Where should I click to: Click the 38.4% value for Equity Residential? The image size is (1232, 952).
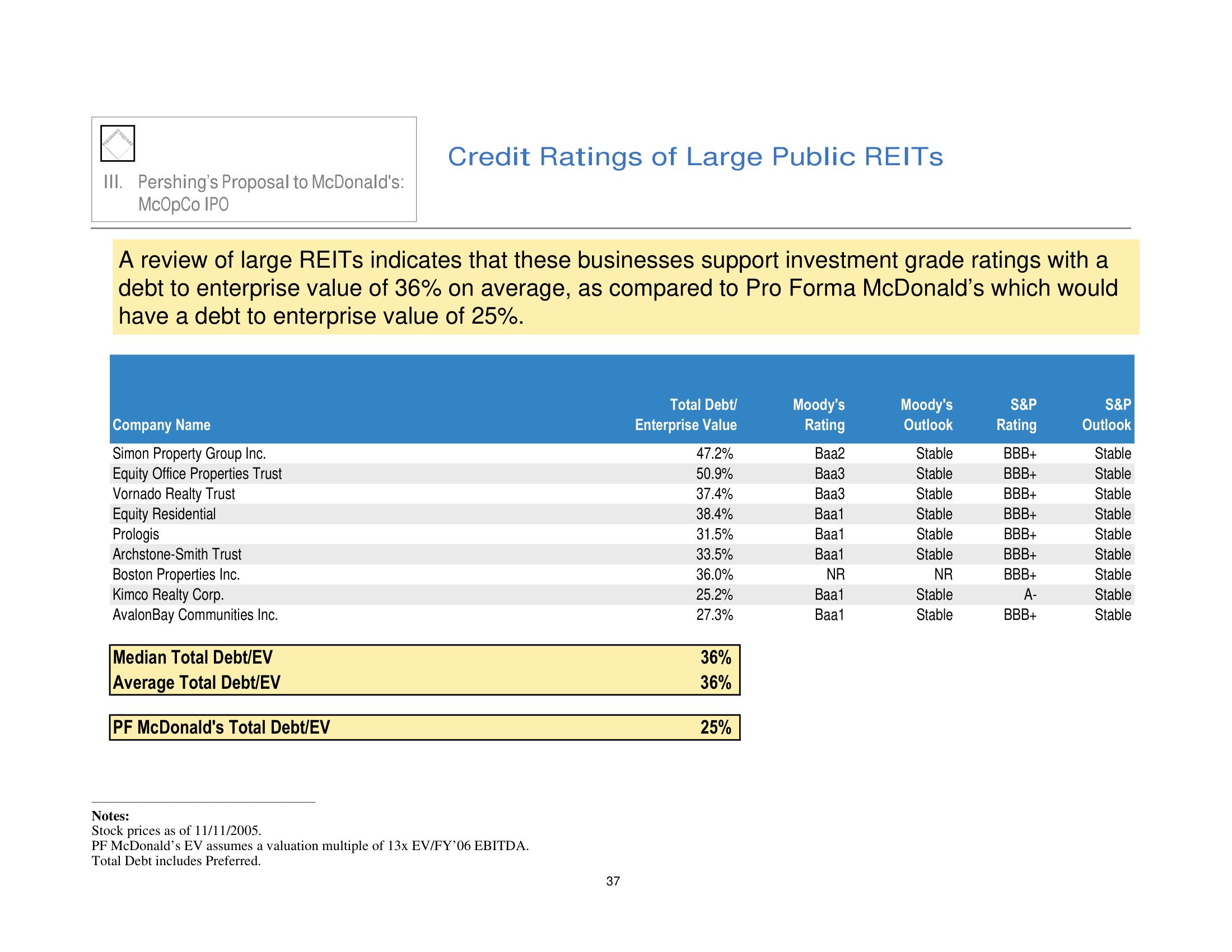[714, 514]
